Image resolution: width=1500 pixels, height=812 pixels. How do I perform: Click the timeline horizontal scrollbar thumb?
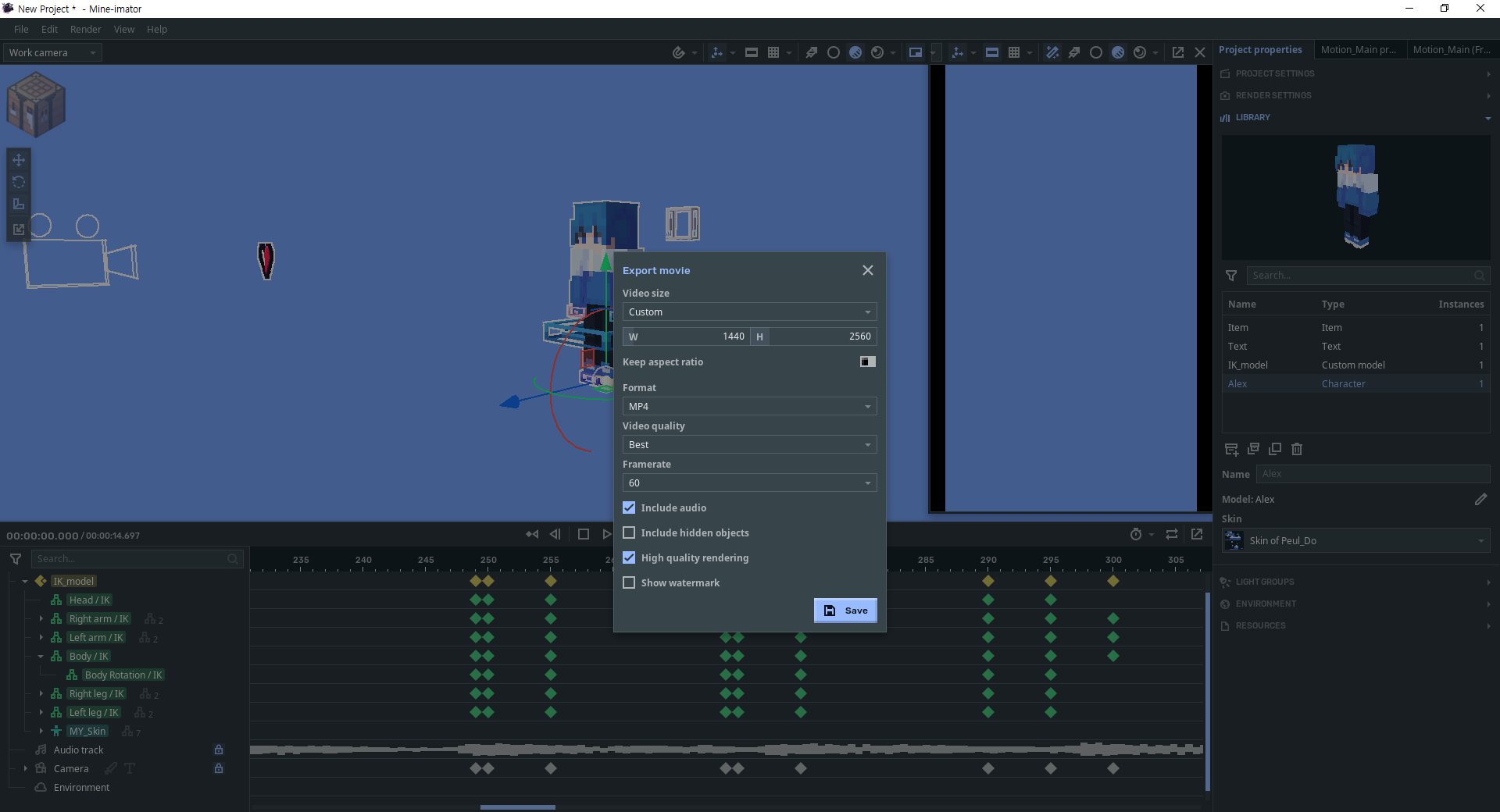[518, 807]
